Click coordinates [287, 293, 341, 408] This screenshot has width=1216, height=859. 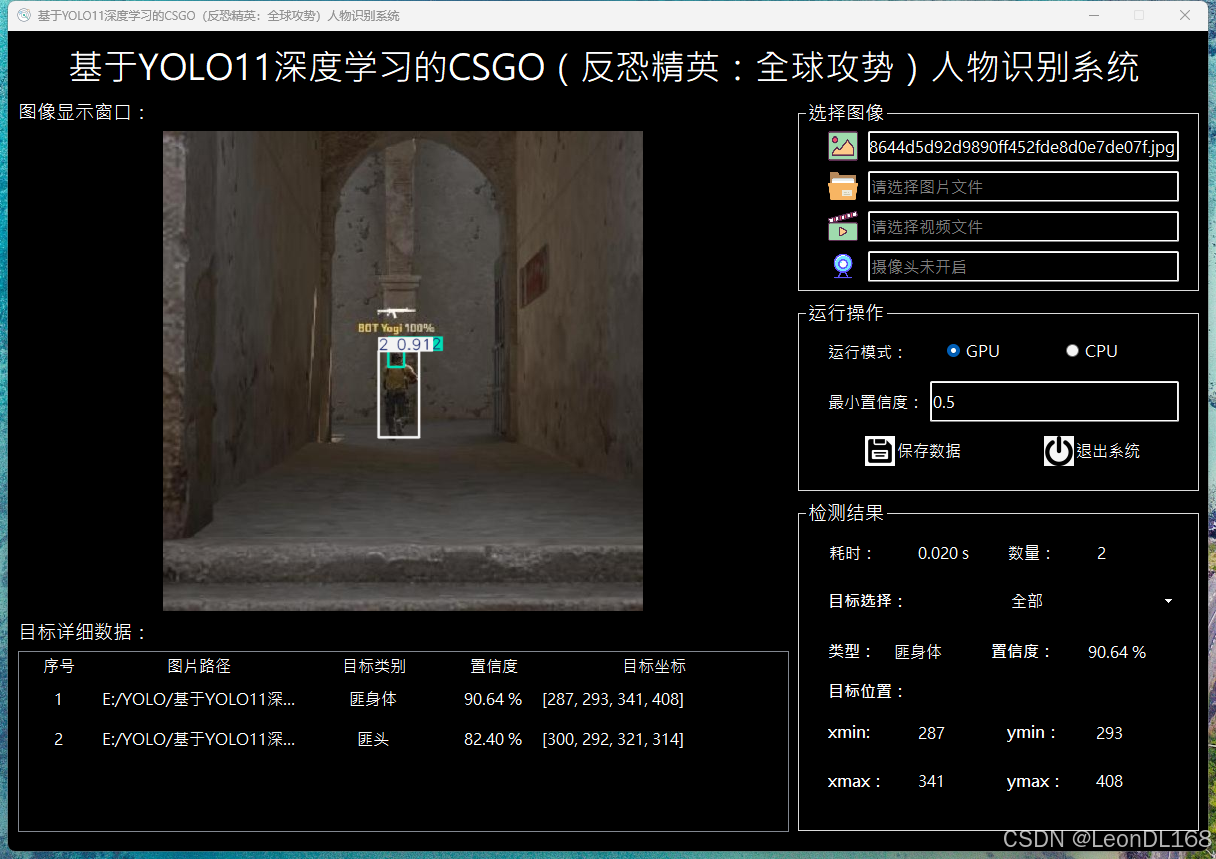(x=613, y=699)
